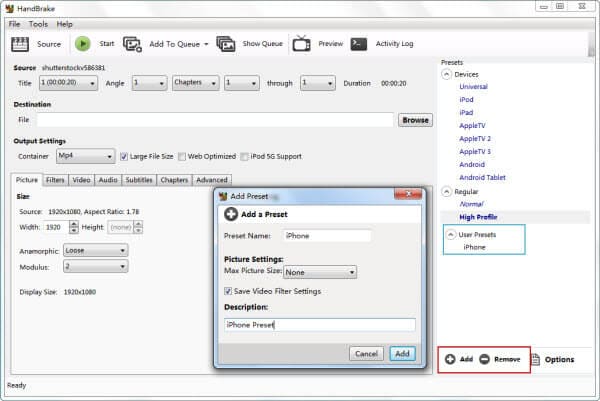Image resolution: width=600 pixels, height=401 pixels.
Task: Select the iPad preset
Action: (466, 112)
